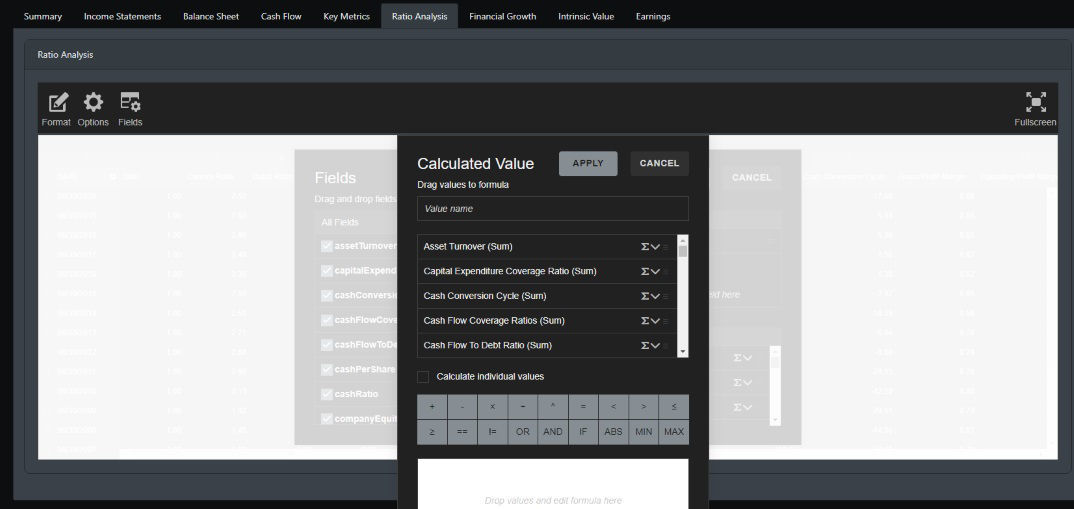Uncheck the cashRatio field checkbox
1074x509 pixels.
[x=327, y=394]
